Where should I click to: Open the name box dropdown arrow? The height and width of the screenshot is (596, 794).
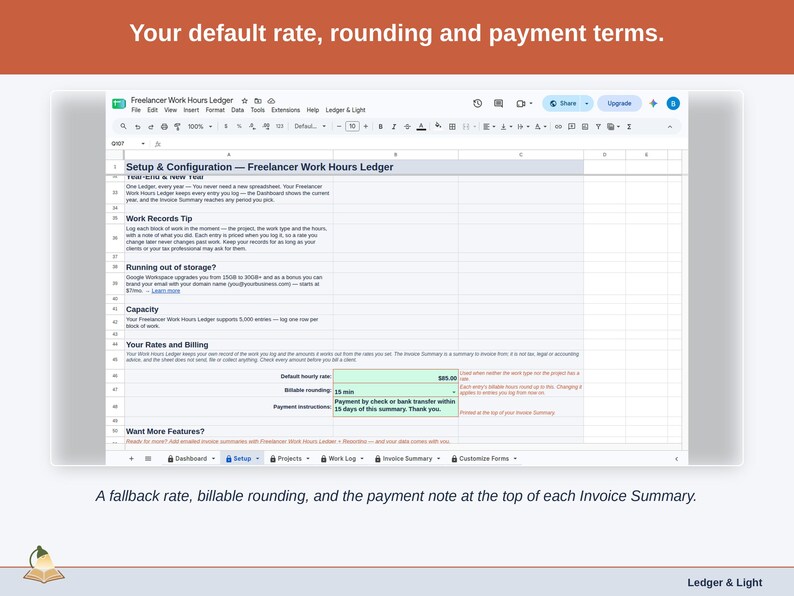(143, 144)
